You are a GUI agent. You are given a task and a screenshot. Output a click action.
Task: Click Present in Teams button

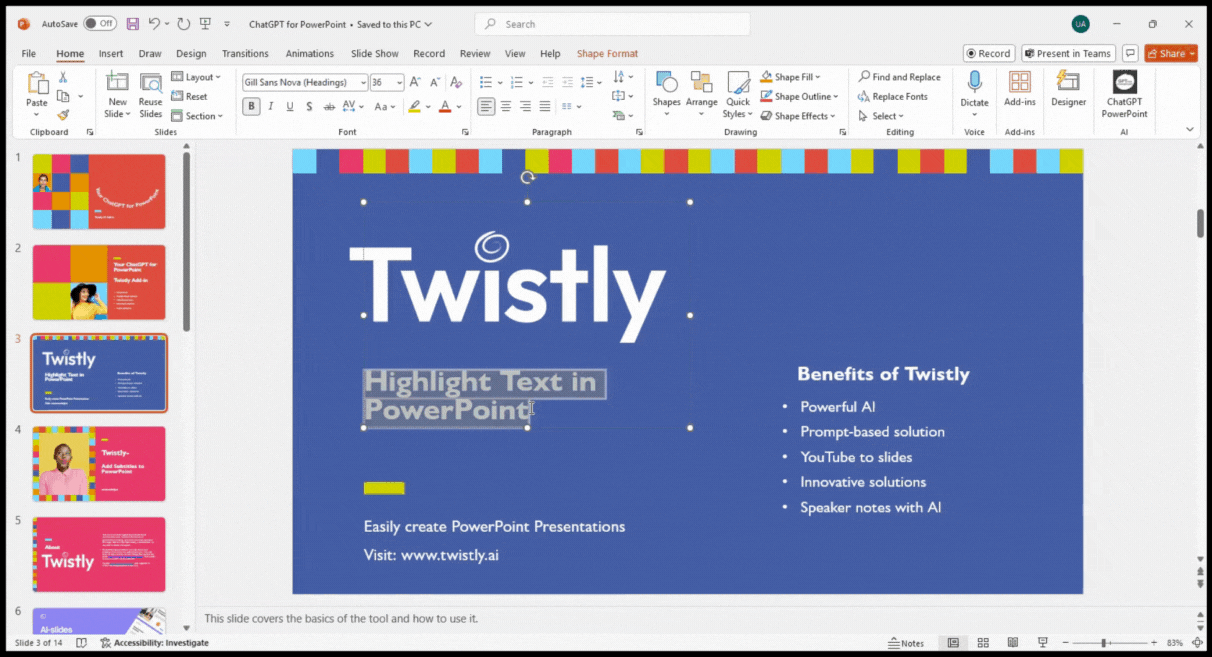[x=1068, y=54]
